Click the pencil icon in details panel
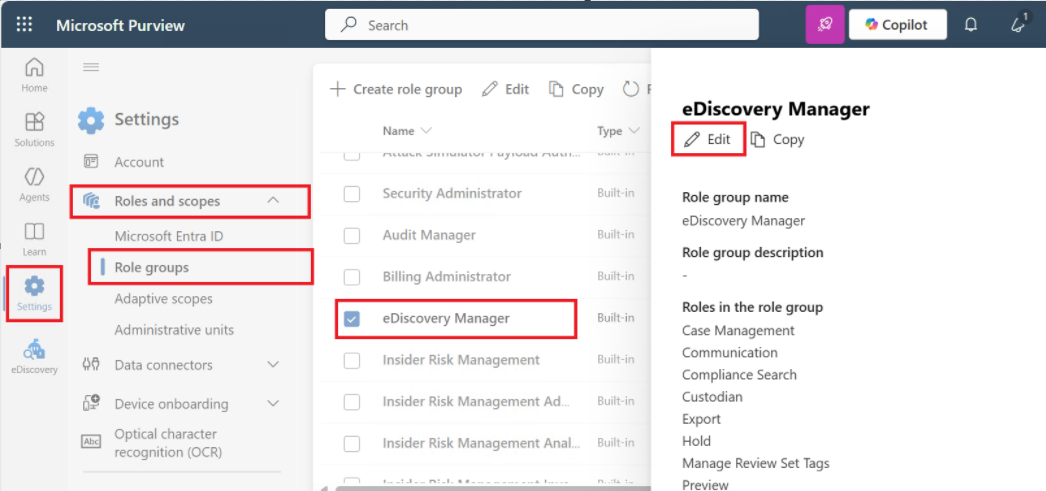This screenshot has width=1046, height=491. (692, 139)
